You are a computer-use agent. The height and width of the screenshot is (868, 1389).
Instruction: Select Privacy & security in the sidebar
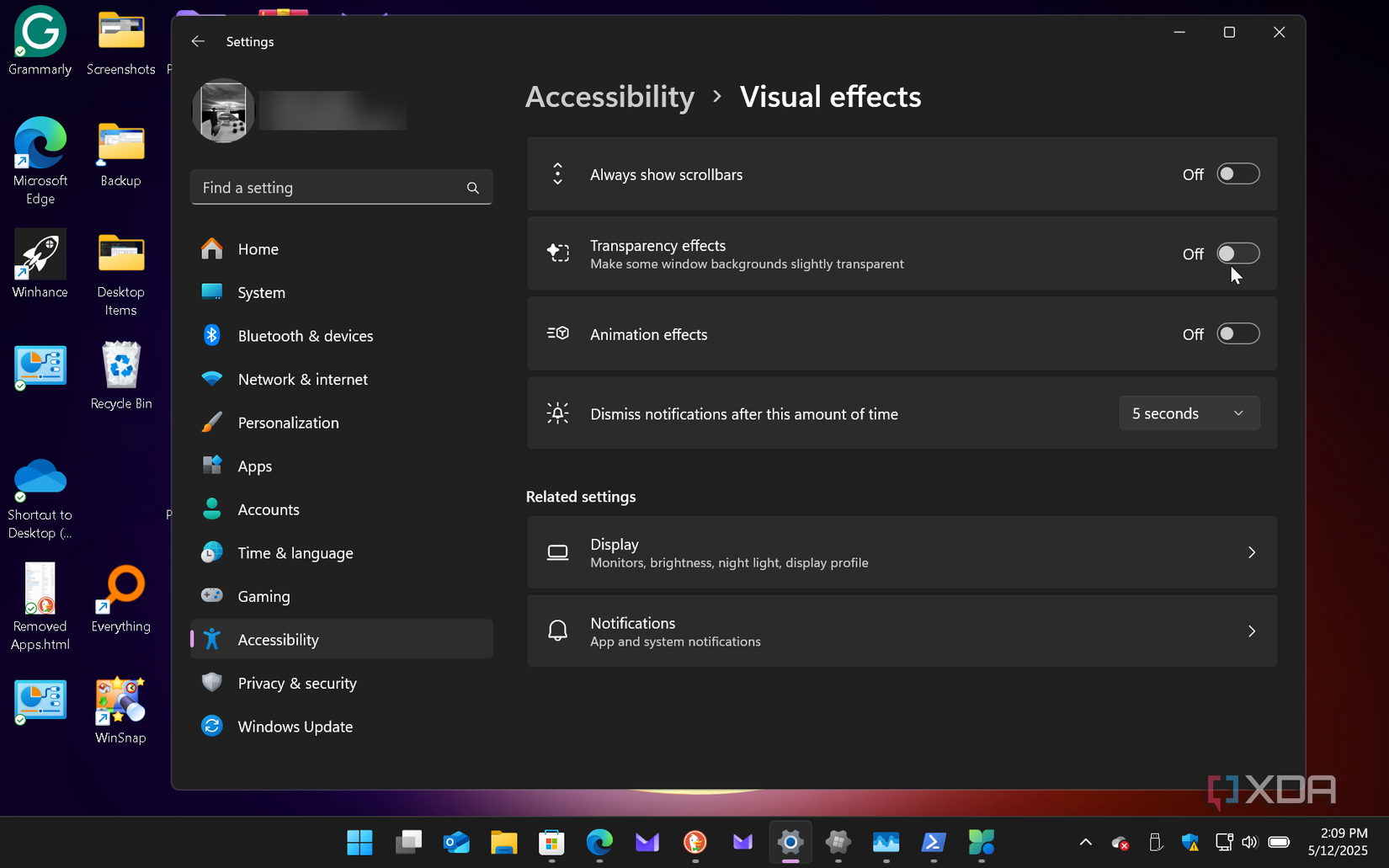click(297, 683)
